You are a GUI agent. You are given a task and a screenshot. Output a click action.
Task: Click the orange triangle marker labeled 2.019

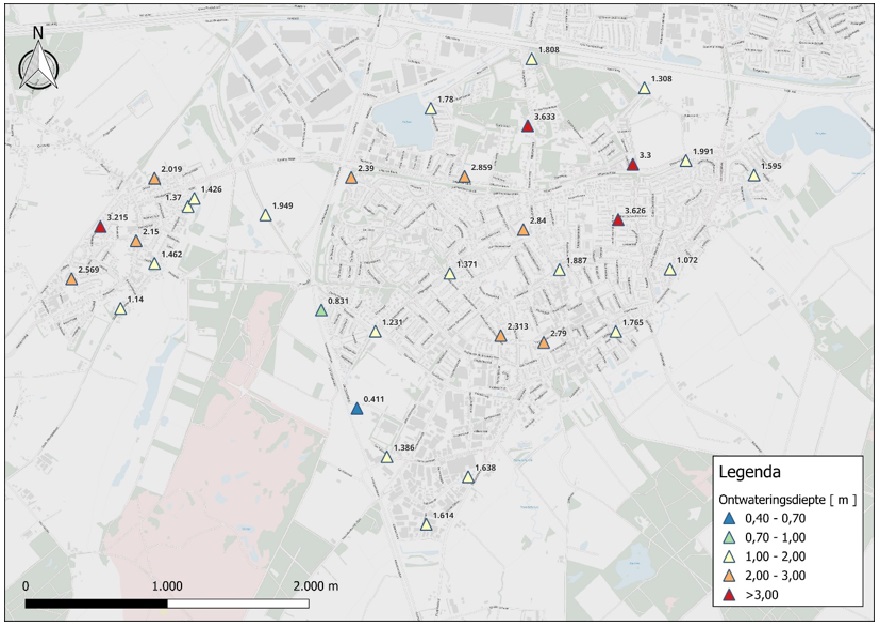coord(155,178)
